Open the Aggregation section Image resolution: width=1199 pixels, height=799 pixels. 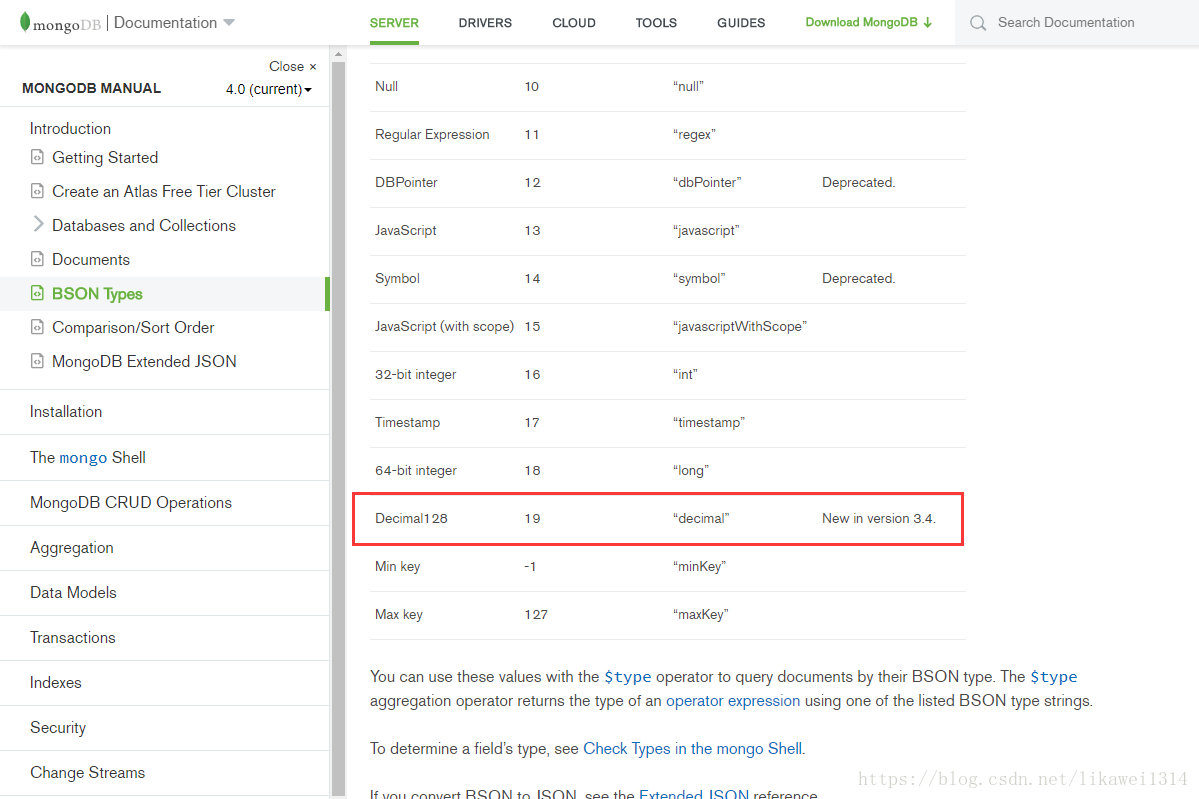pos(72,548)
